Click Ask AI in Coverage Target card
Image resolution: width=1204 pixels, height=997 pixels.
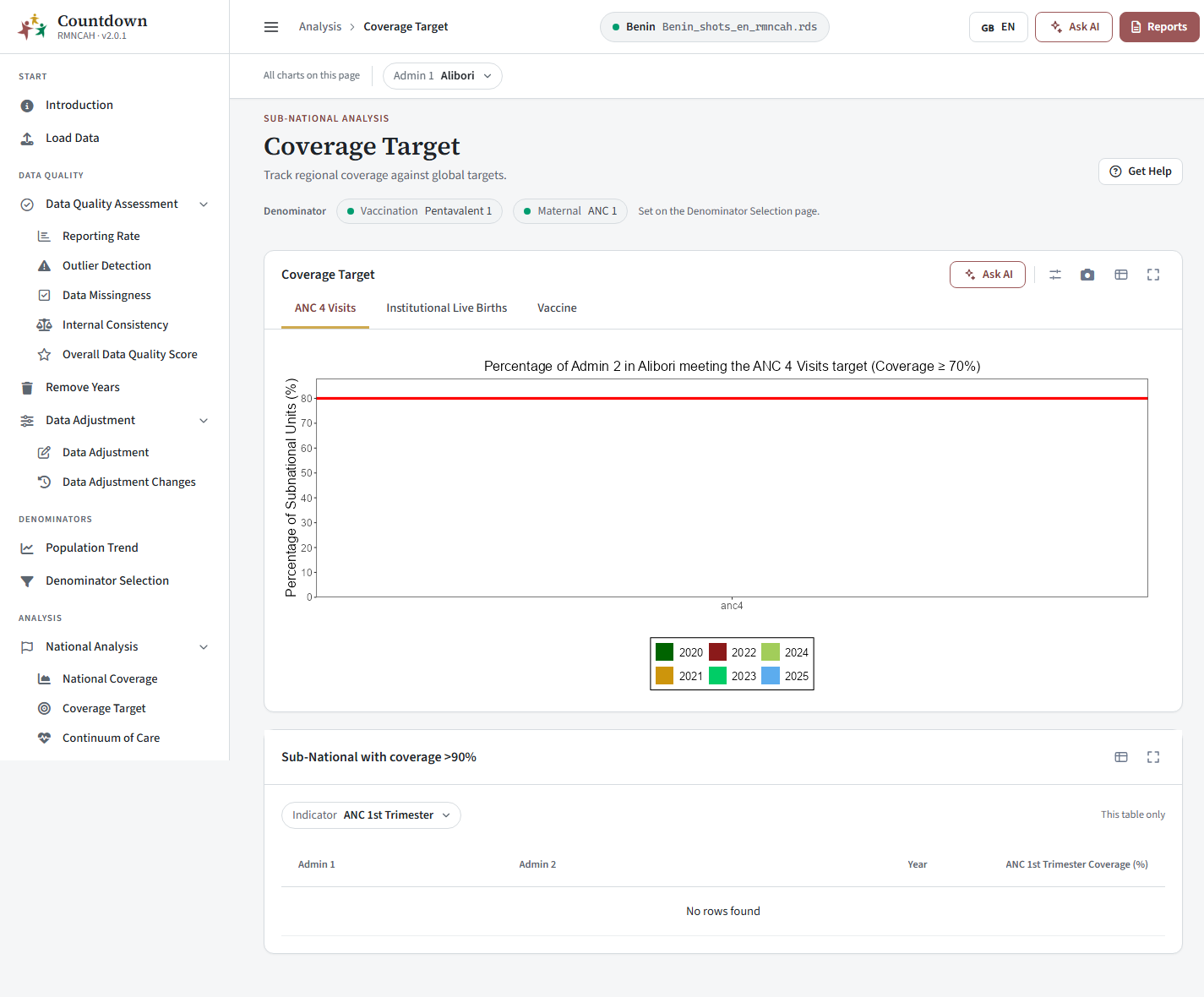point(988,275)
